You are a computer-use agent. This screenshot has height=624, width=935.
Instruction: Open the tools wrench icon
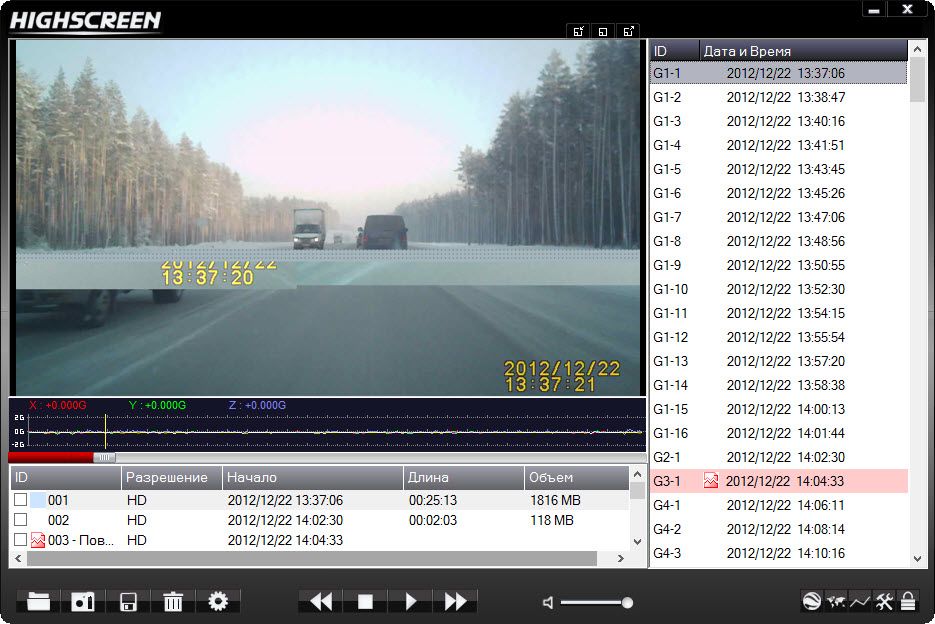[884, 601]
